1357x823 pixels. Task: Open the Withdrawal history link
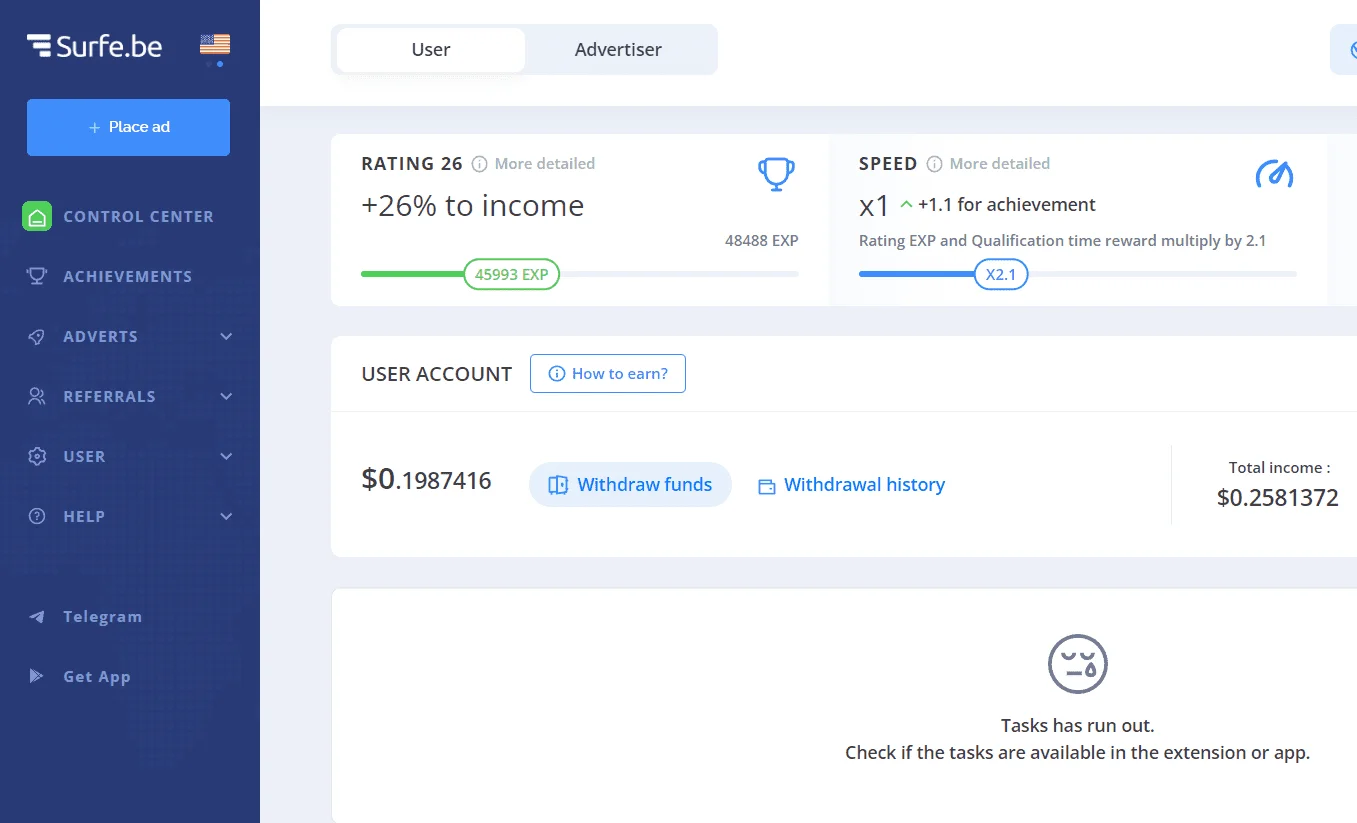864,485
